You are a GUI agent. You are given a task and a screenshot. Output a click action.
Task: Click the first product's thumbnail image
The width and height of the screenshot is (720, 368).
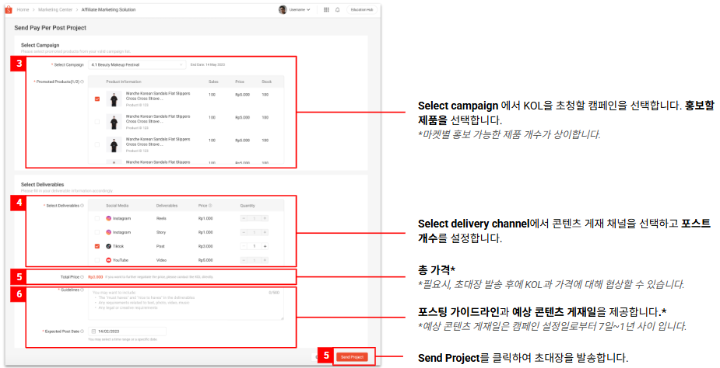[x=114, y=99]
